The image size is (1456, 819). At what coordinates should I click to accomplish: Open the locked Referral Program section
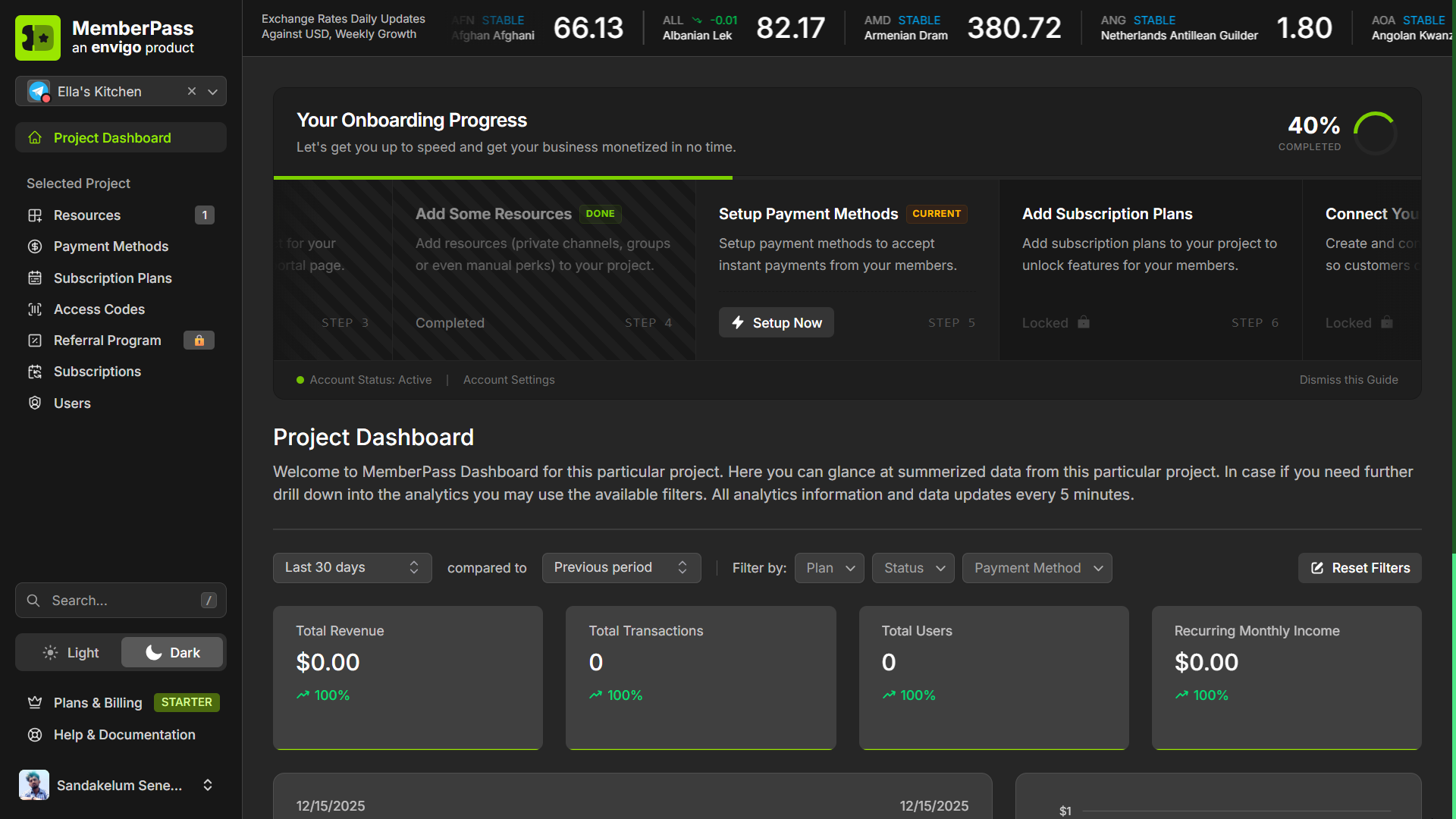point(107,340)
